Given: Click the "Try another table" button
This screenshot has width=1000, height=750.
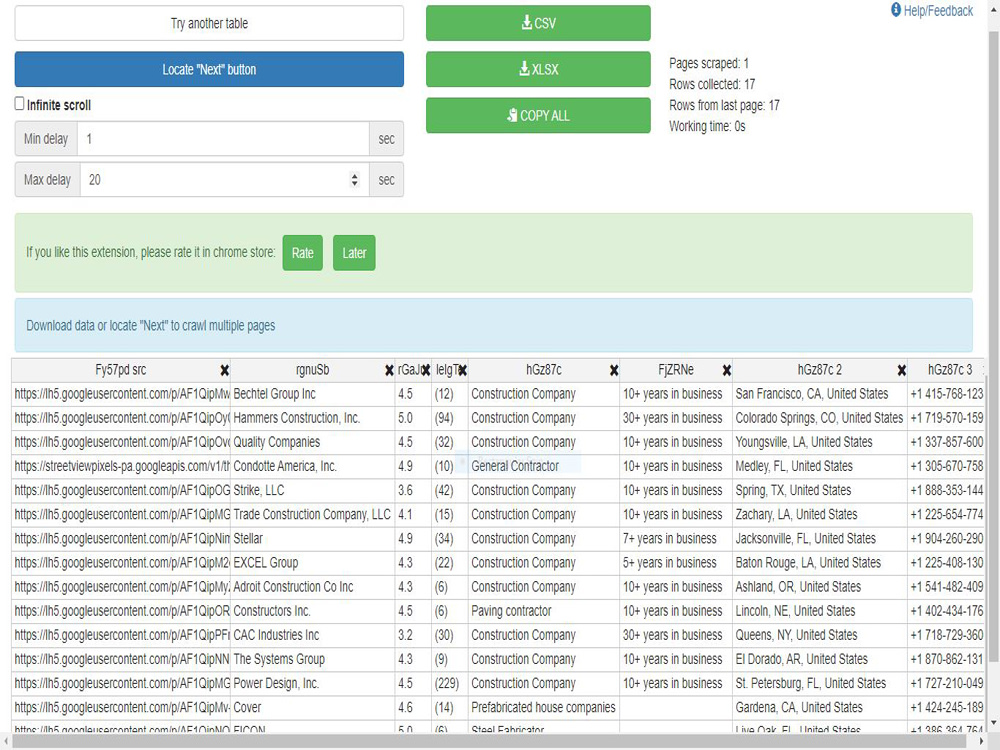Looking at the screenshot, I should pos(208,23).
